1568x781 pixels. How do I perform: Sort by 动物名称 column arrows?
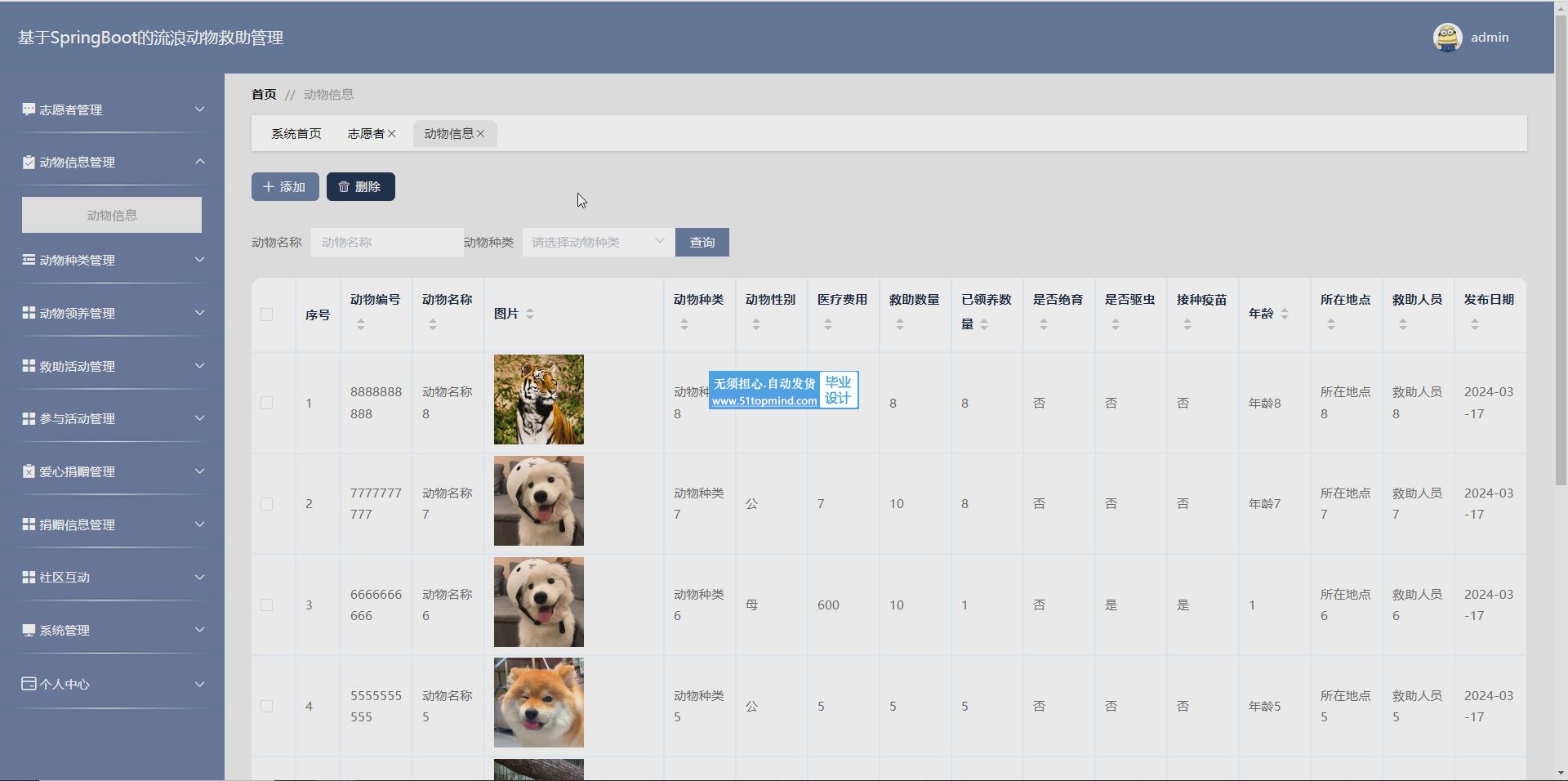coord(433,324)
